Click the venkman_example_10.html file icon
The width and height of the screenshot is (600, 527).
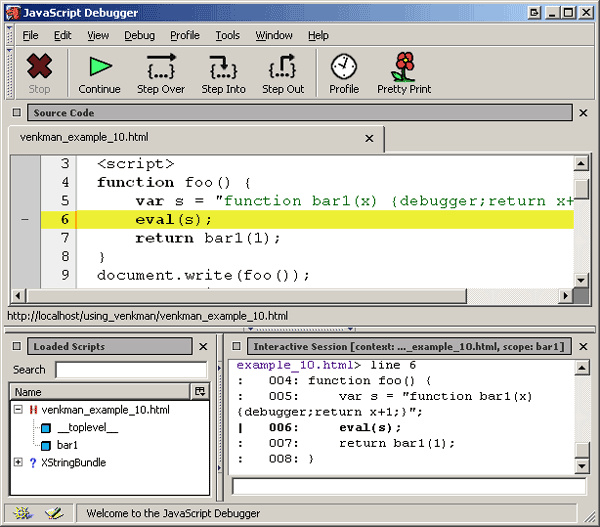(33, 410)
